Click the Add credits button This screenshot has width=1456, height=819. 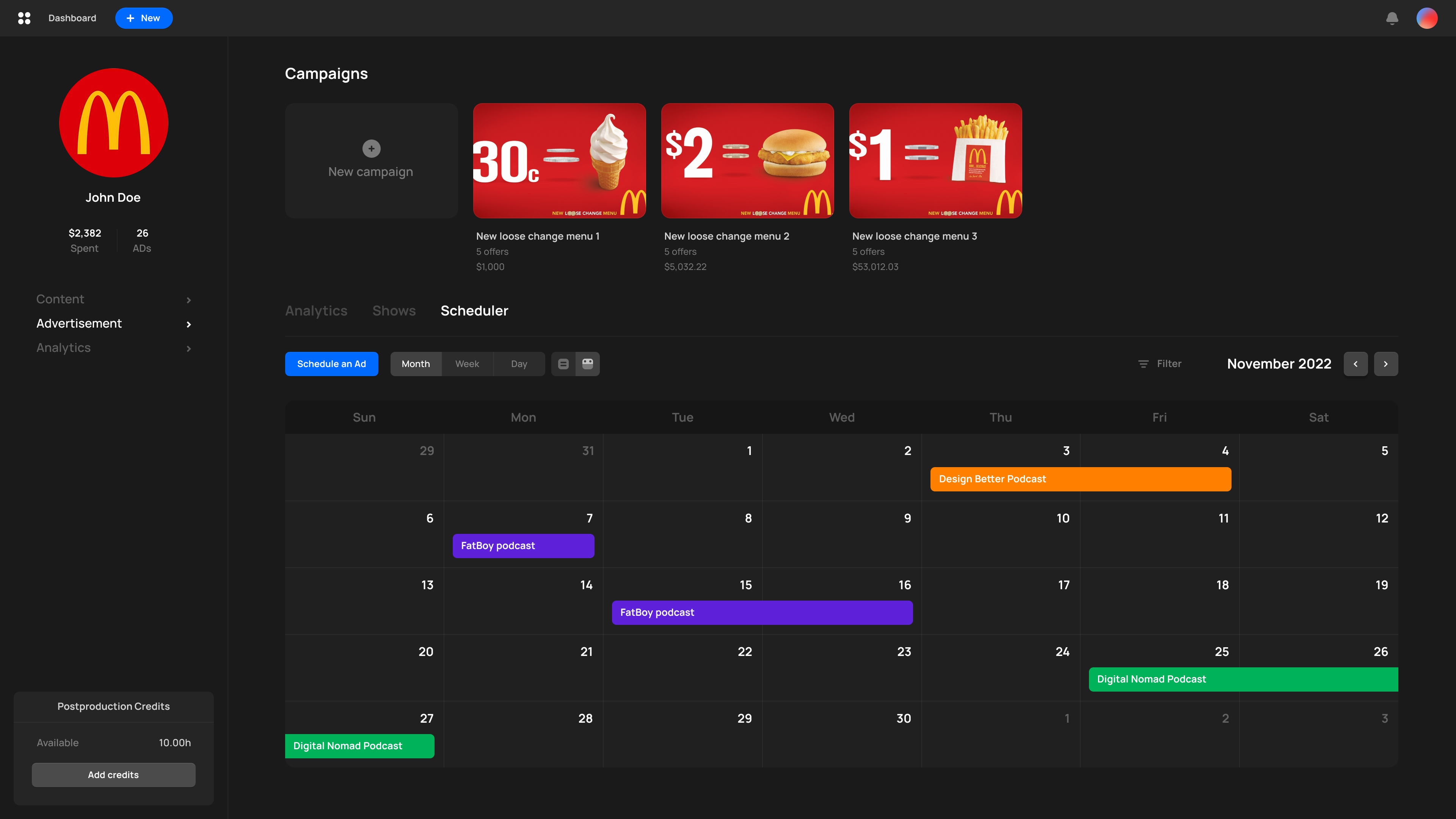coord(113,775)
